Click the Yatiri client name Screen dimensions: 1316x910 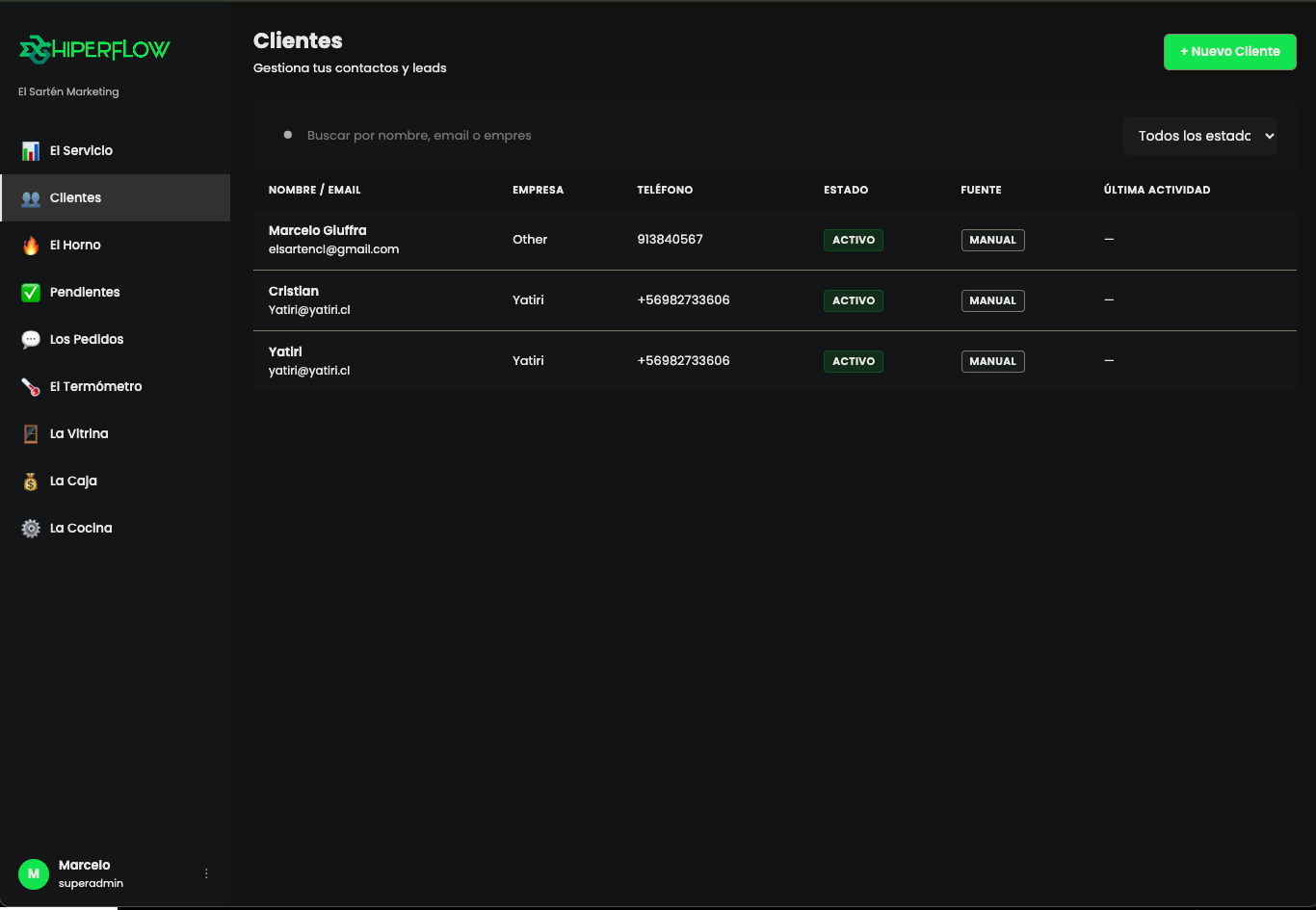coord(285,351)
